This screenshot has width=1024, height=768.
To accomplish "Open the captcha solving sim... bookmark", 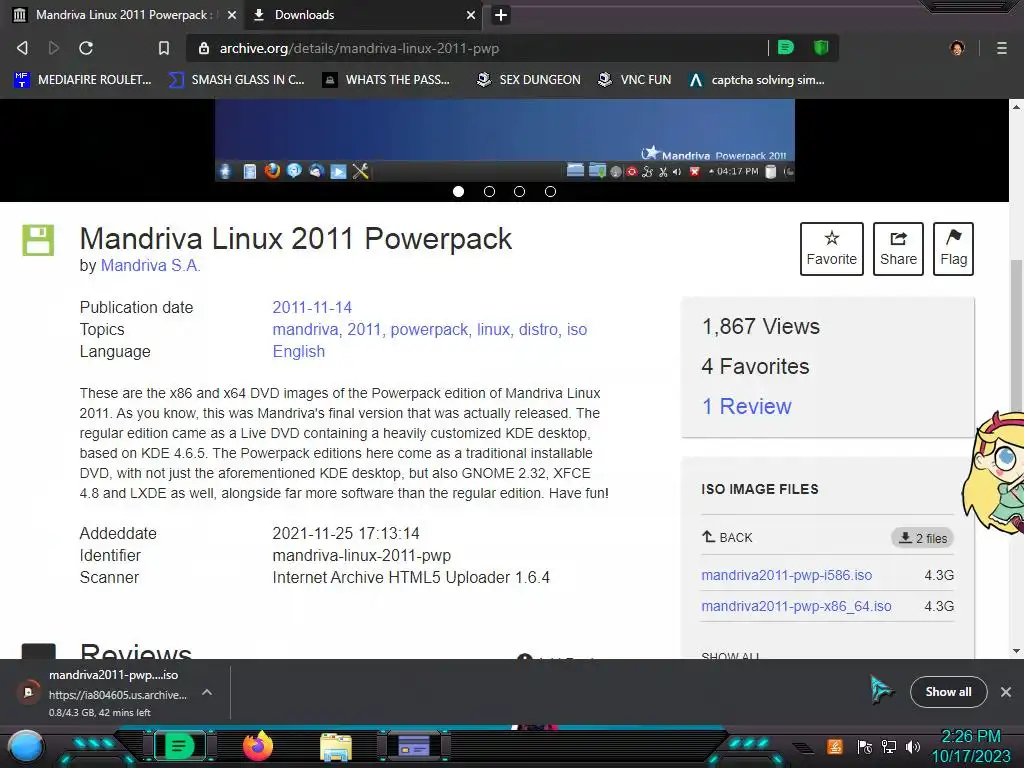I will coord(756,80).
